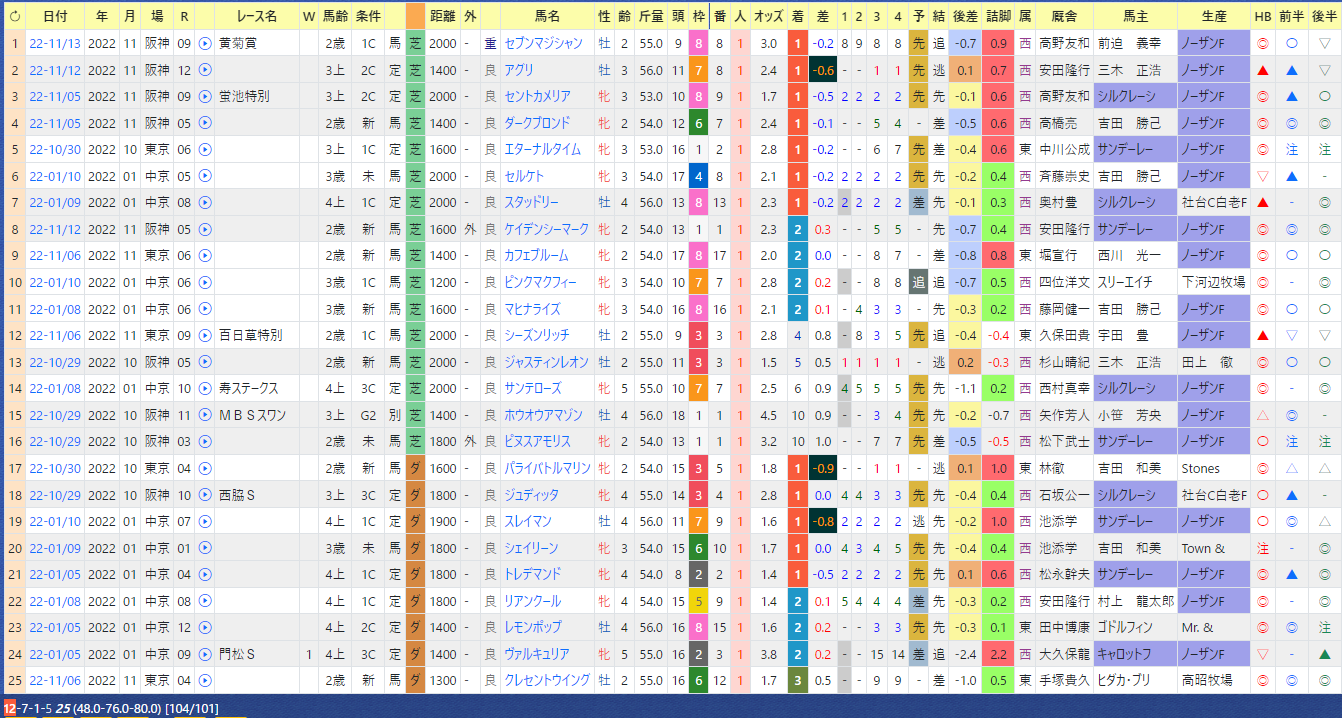Open horse セブンマジシャン details
The image size is (1342, 718).
[543, 44]
